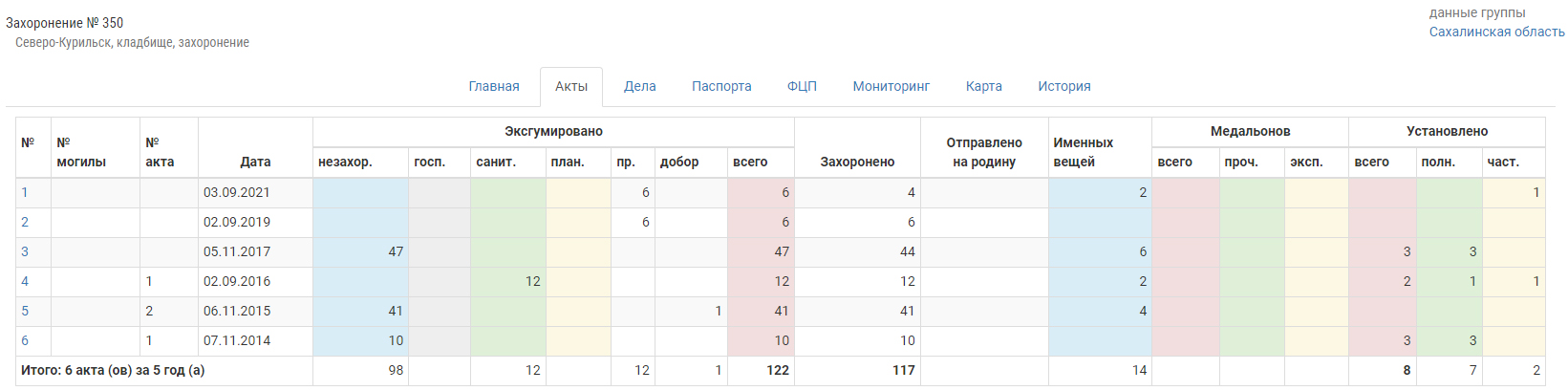View the История tab
1568x391 pixels.
coord(1064,86)
